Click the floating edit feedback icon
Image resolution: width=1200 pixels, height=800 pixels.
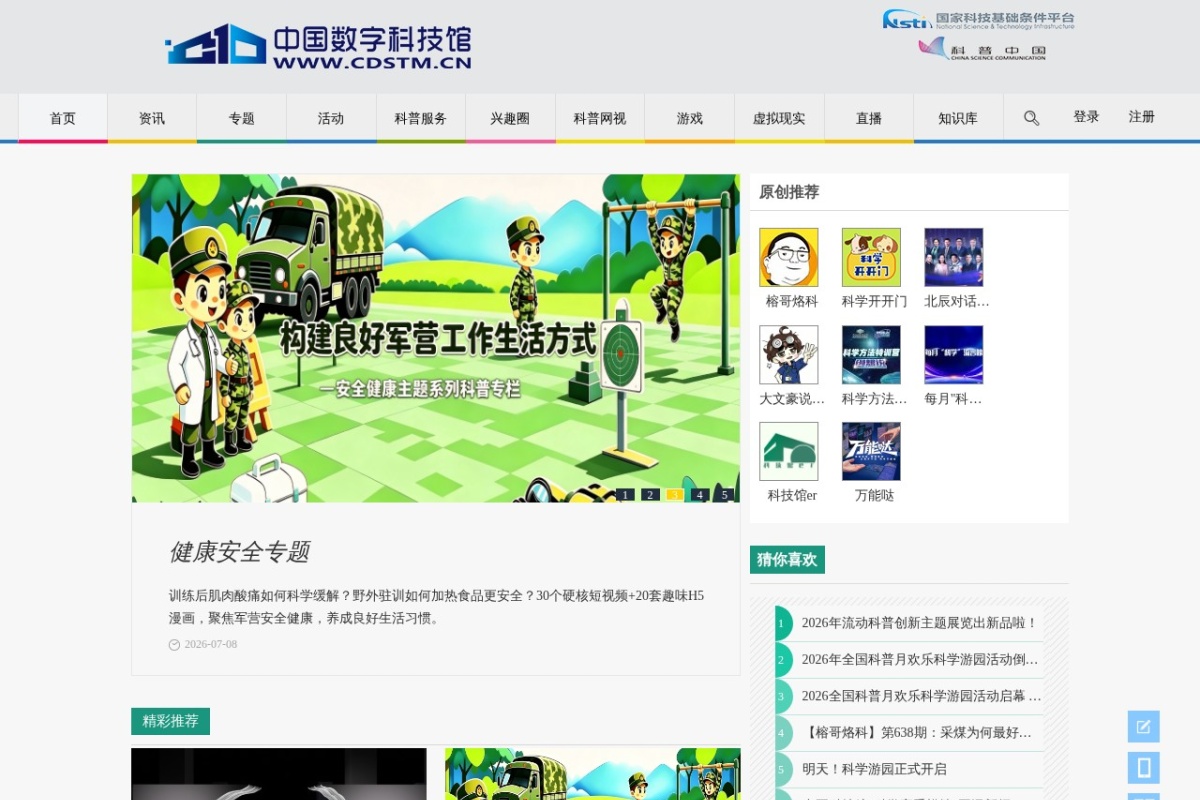[x=1143, y=726]
